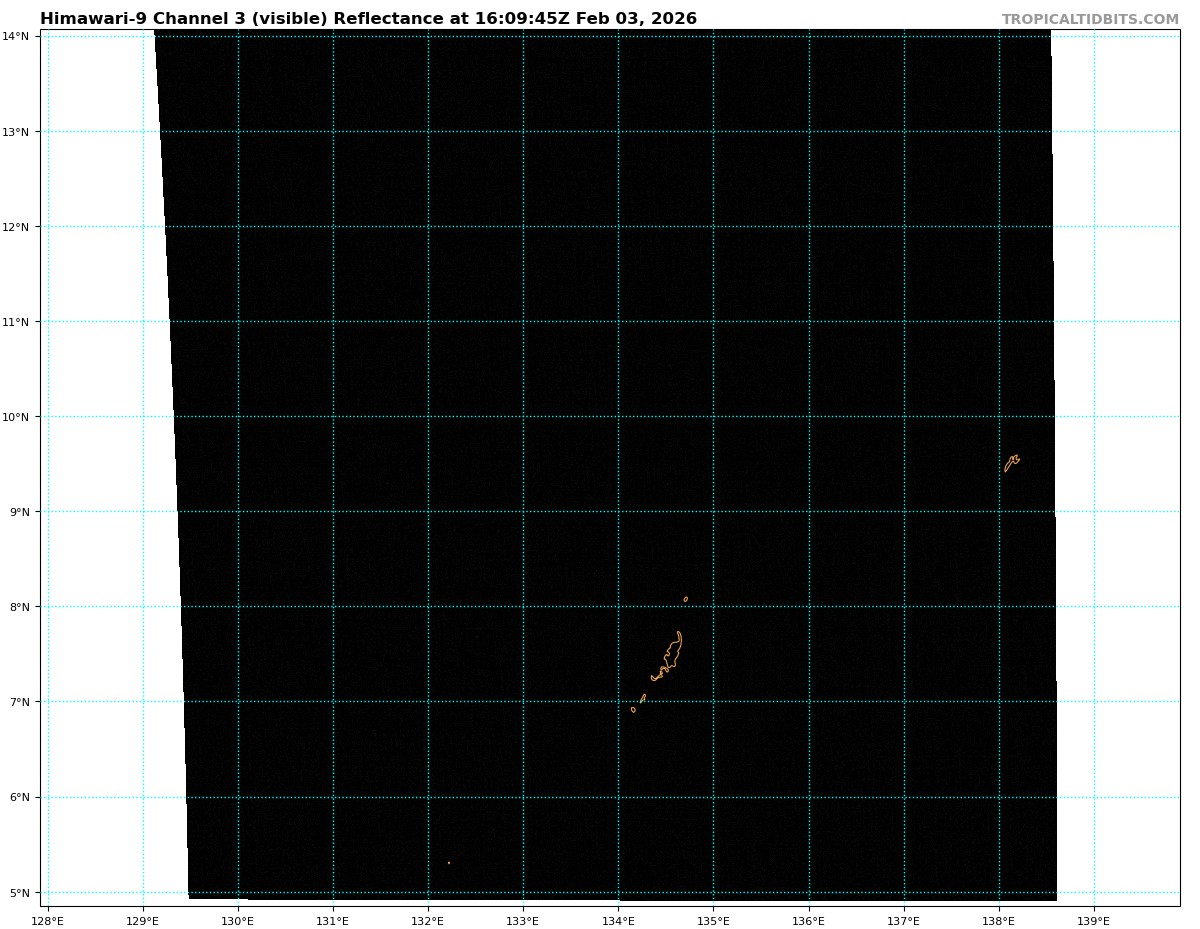Click the Himawari-9 Channel 3 chart title

tap(368, 19)
